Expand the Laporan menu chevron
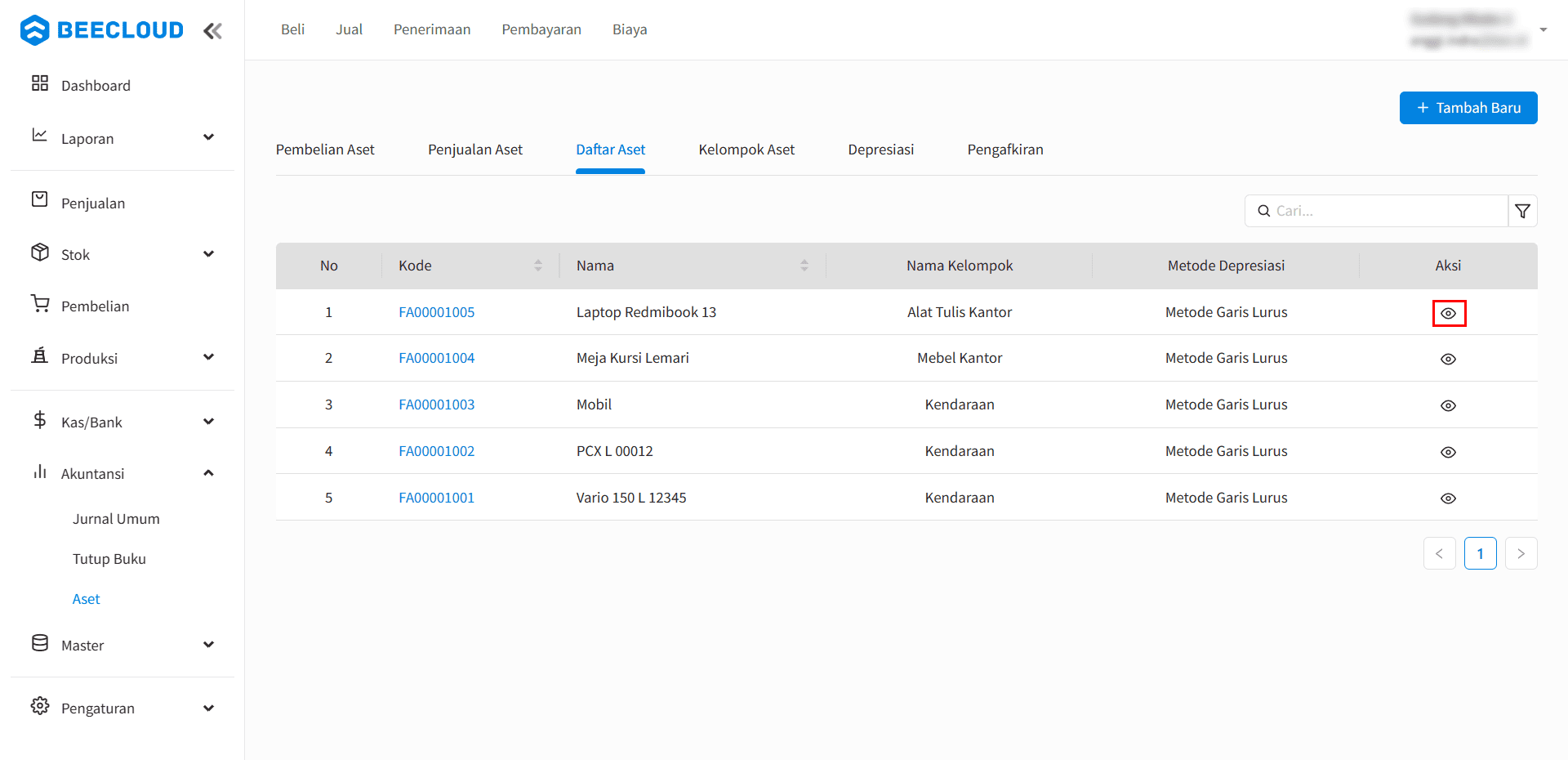The image size is (1568, 760). click(209, 137)
